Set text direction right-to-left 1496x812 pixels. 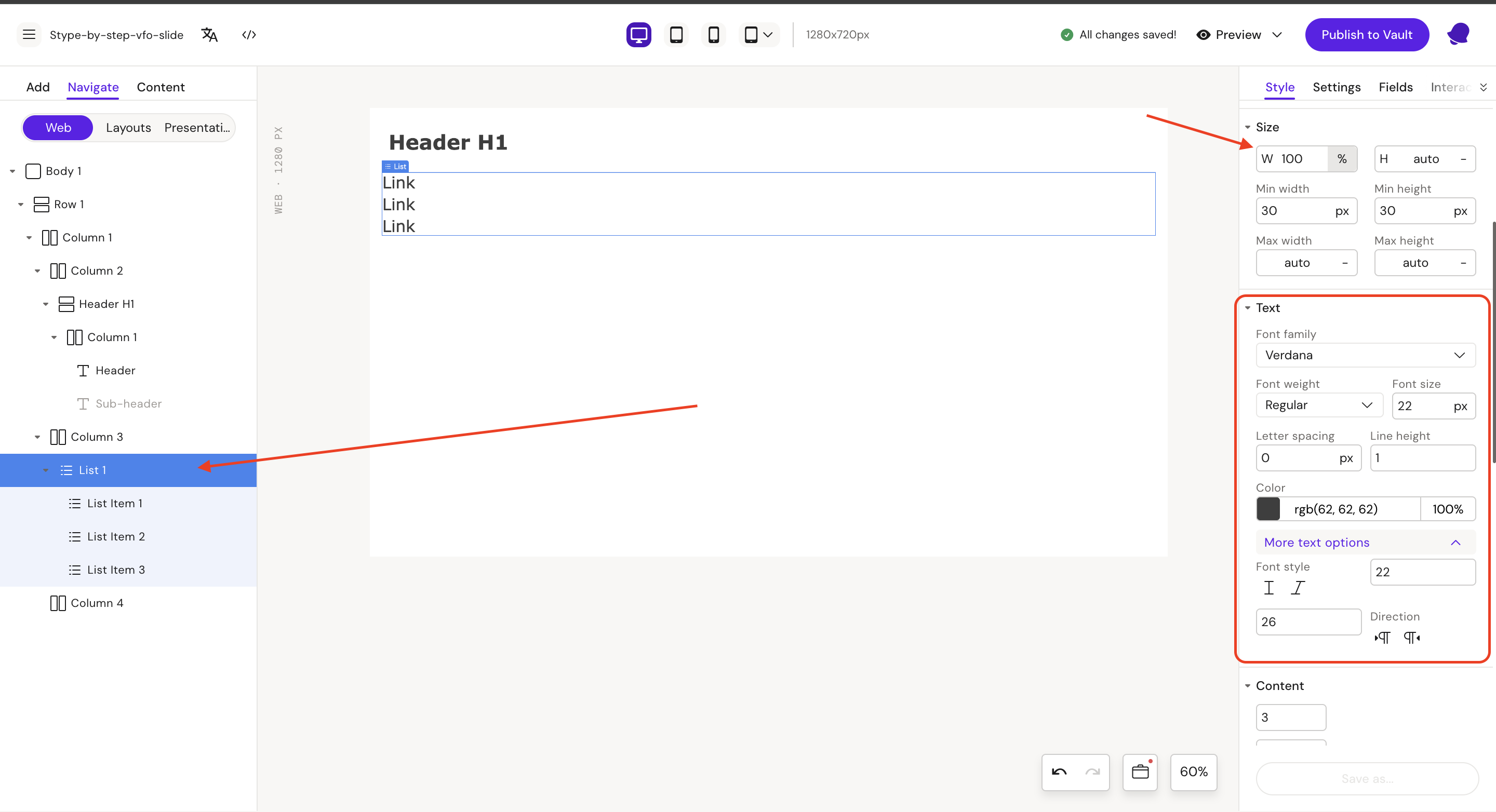(1411, 638)
